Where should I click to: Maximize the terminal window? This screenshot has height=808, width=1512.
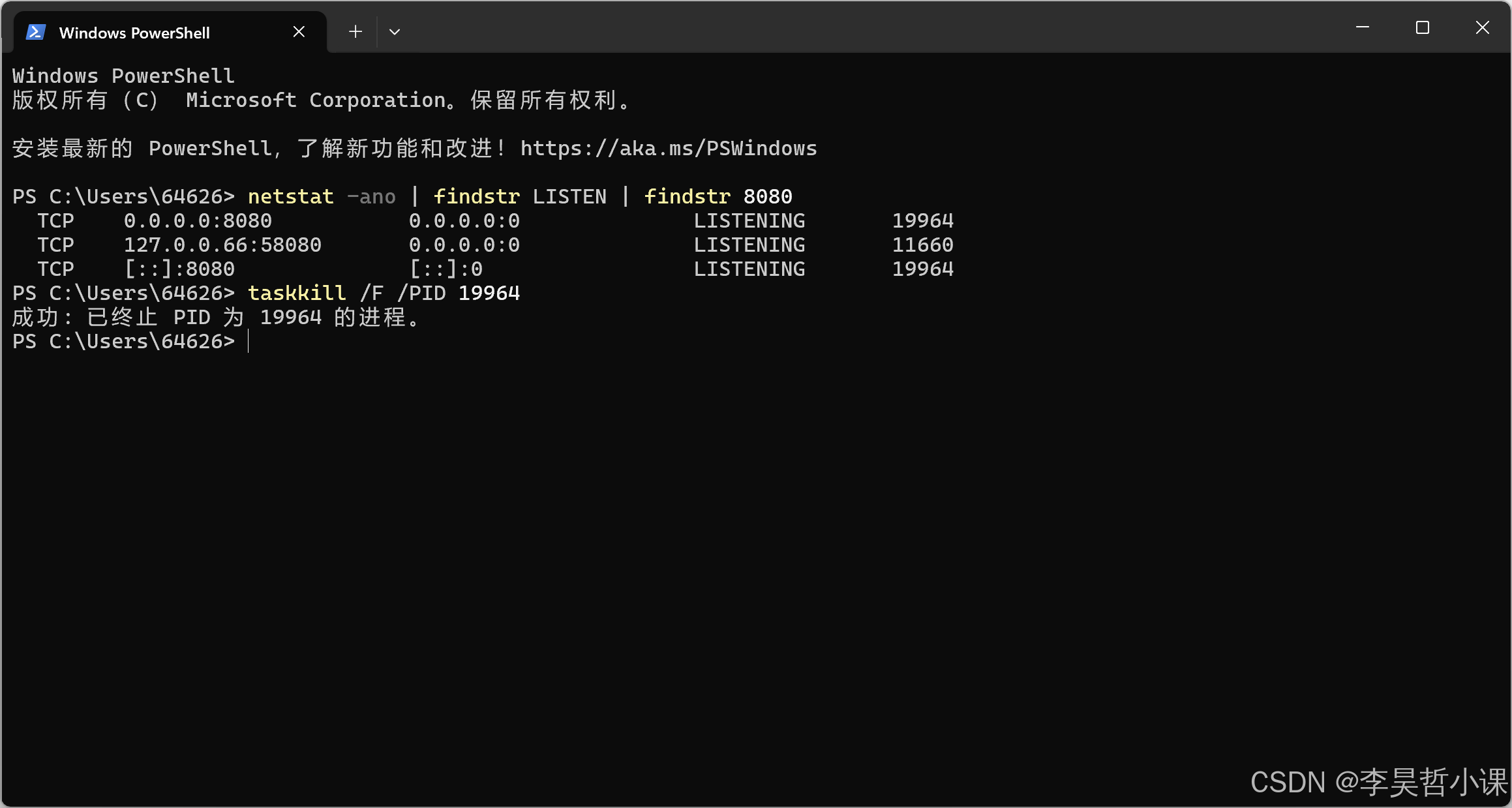pyautogui.click(x=1422, y=28)
